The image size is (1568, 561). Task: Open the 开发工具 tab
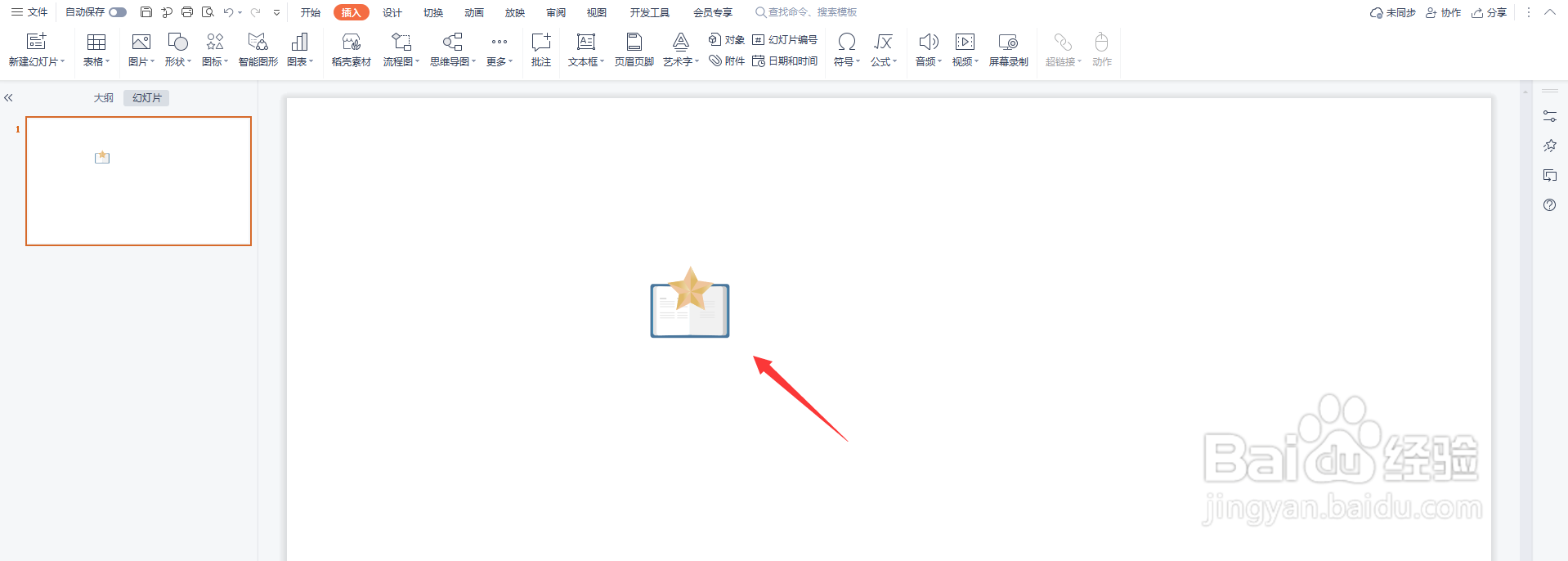click(650, 12)
